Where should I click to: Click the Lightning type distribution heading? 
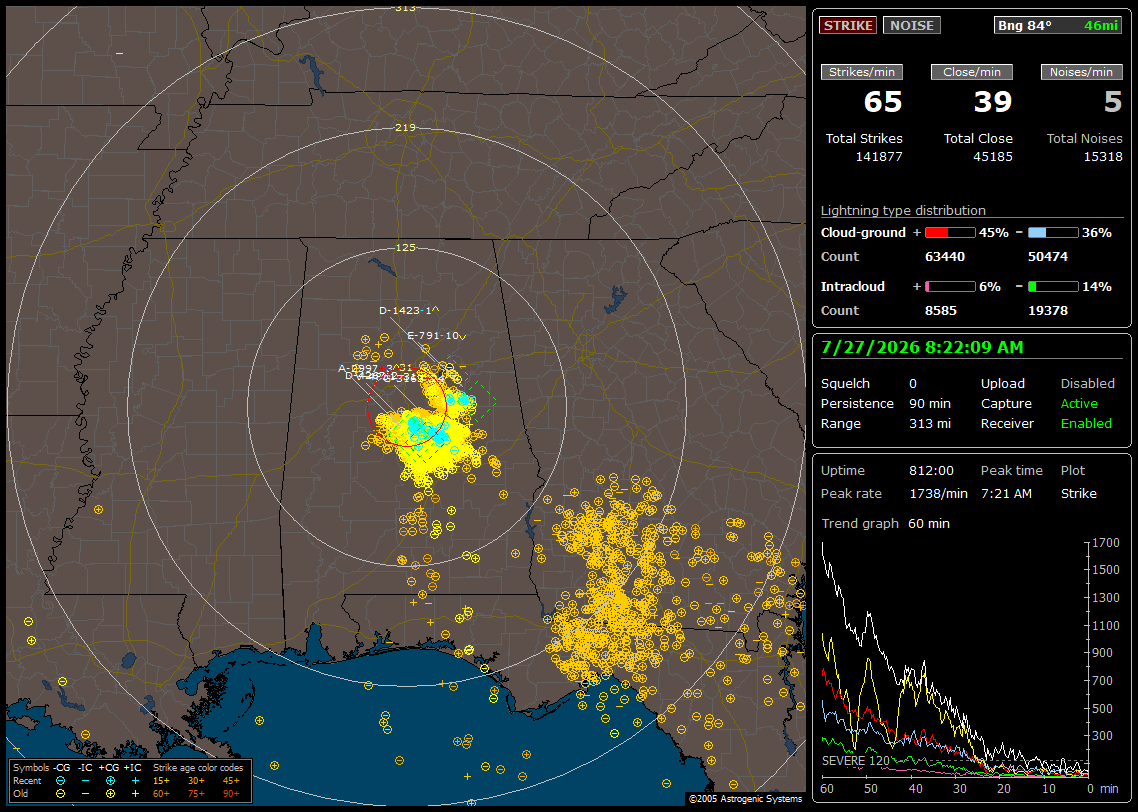click(x=903, y=210)
